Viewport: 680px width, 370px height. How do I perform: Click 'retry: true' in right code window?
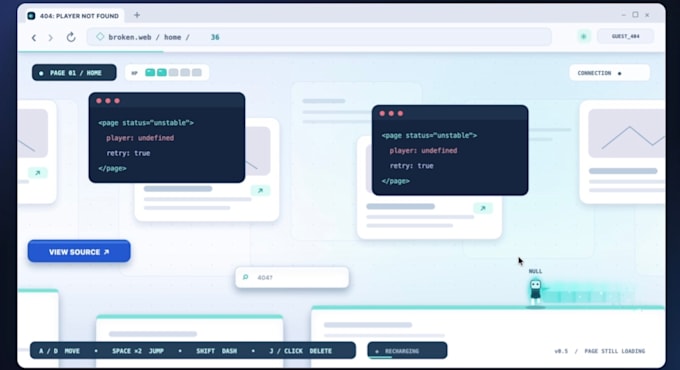(412, 166)
